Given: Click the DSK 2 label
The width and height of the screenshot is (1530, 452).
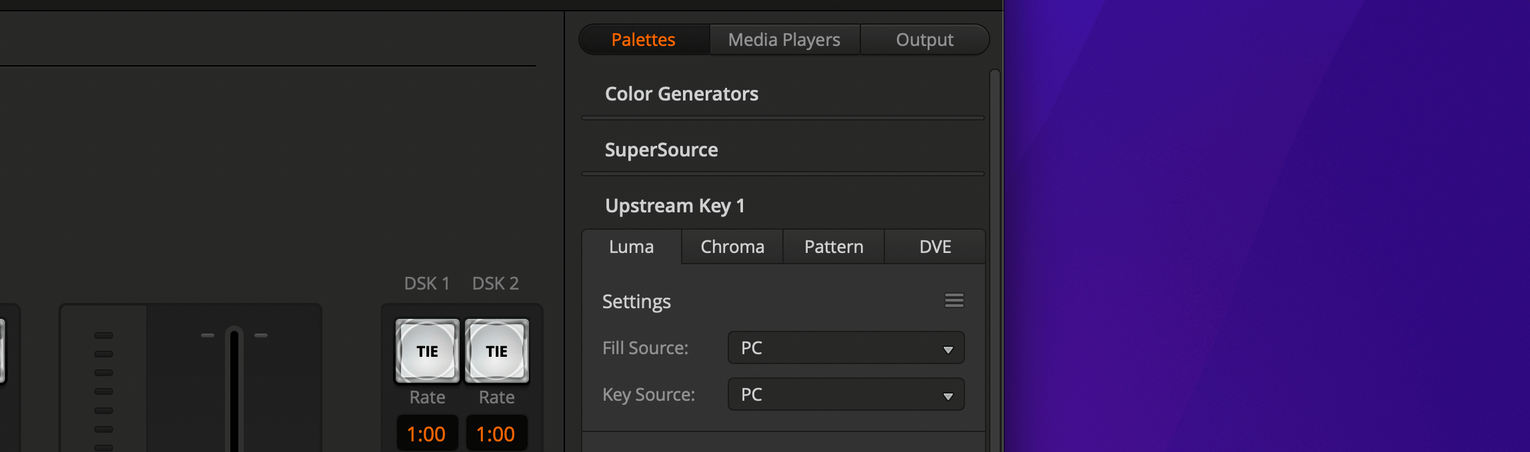Looking at the screenshot, I should coord(496,284).
